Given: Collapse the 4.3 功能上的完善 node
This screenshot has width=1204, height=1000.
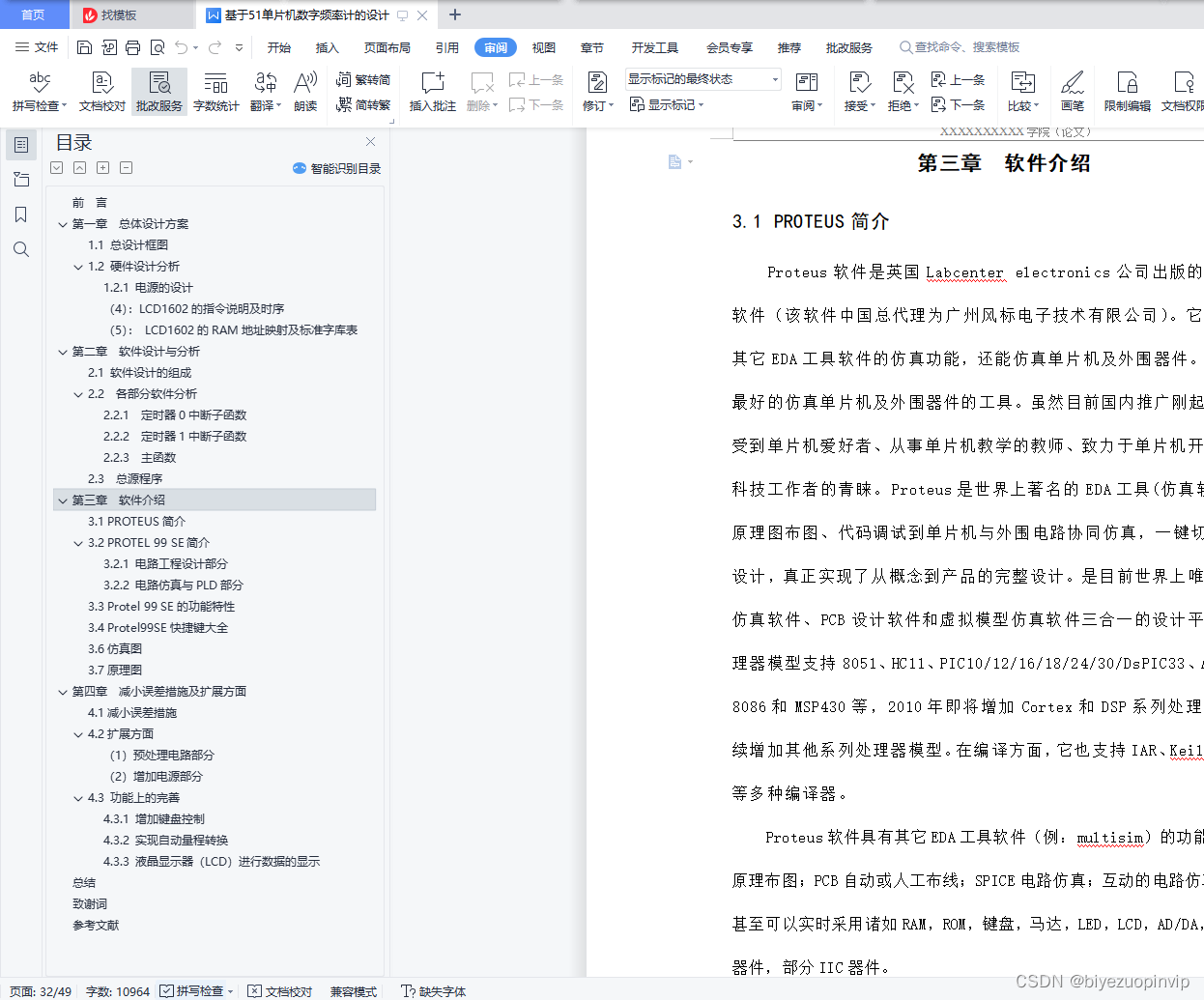Looking at the screenshot, I should 78,798.
